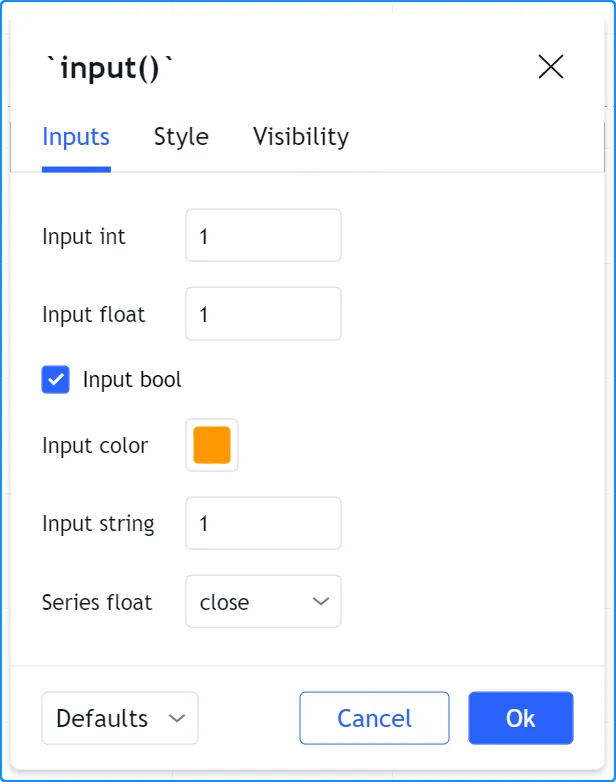Go to the Visibility tab
This screenshot has width=616, height=782.
click(300, 137)
